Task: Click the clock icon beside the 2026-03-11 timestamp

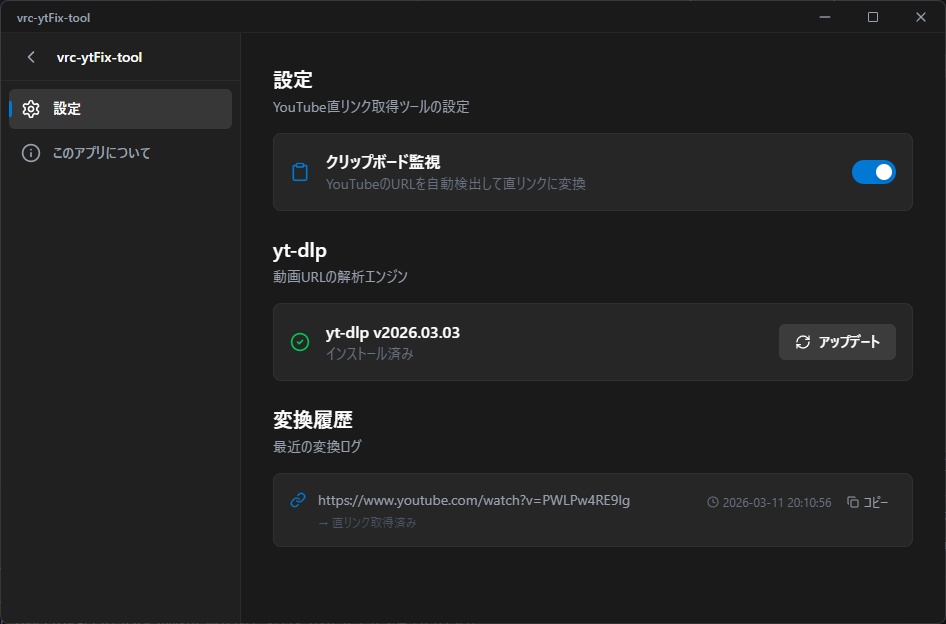Action: 713,502
